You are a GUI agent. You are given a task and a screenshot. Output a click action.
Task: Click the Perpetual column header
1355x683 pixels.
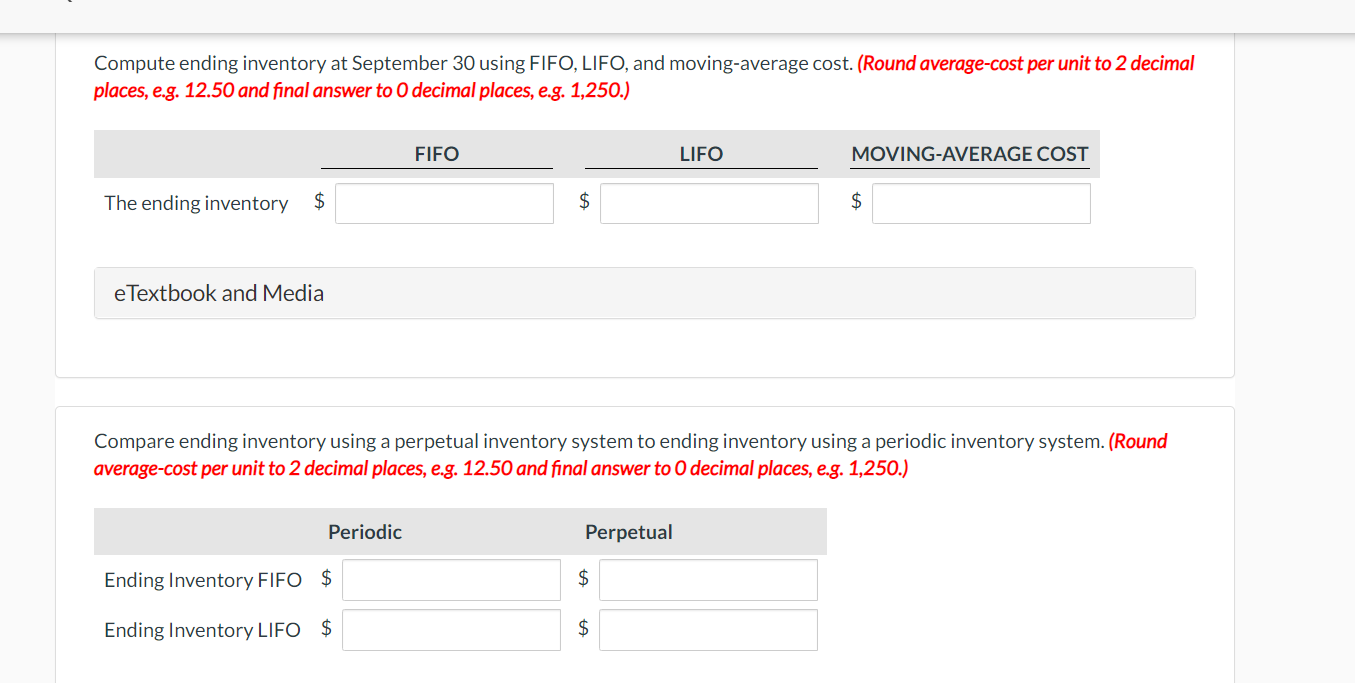point(628,531)
